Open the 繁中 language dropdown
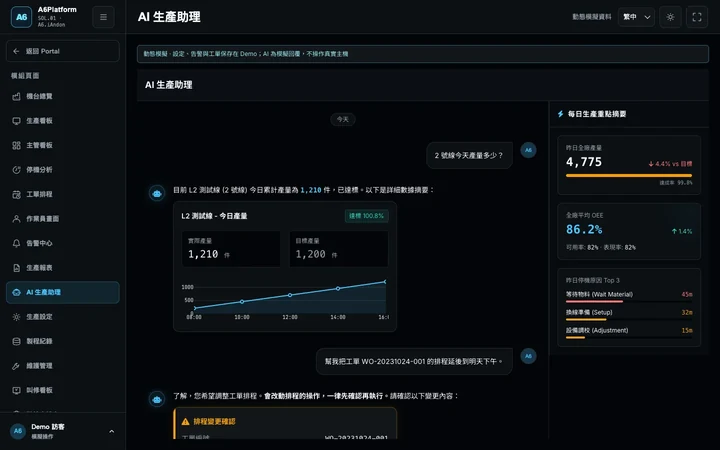The height and width of the screenshot is (450, 720). (x=636, y=17)
